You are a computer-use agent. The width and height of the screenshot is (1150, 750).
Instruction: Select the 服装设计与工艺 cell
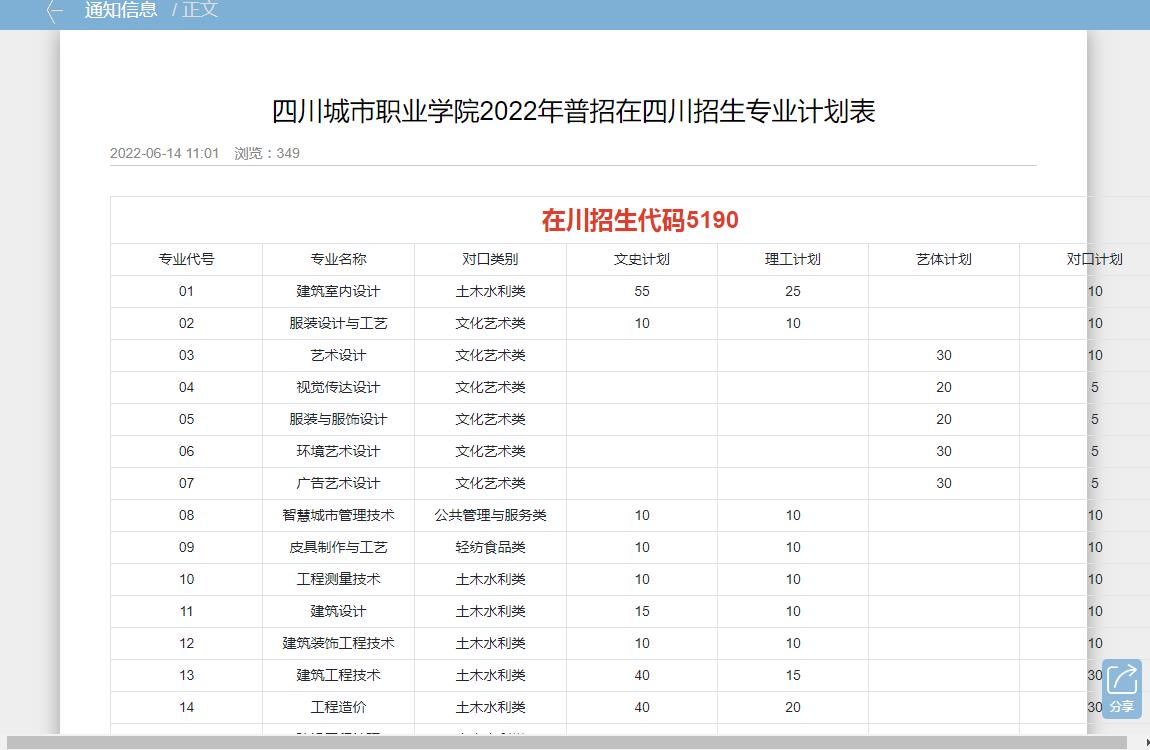338,323
